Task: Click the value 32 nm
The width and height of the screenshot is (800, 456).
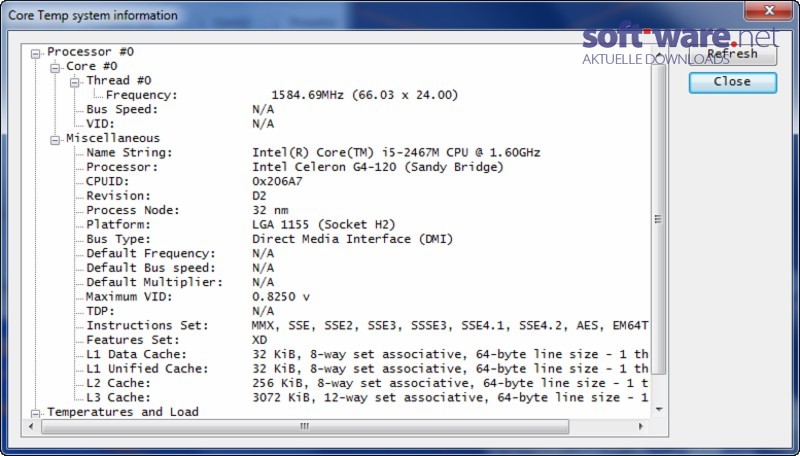Action: (270, 210)
